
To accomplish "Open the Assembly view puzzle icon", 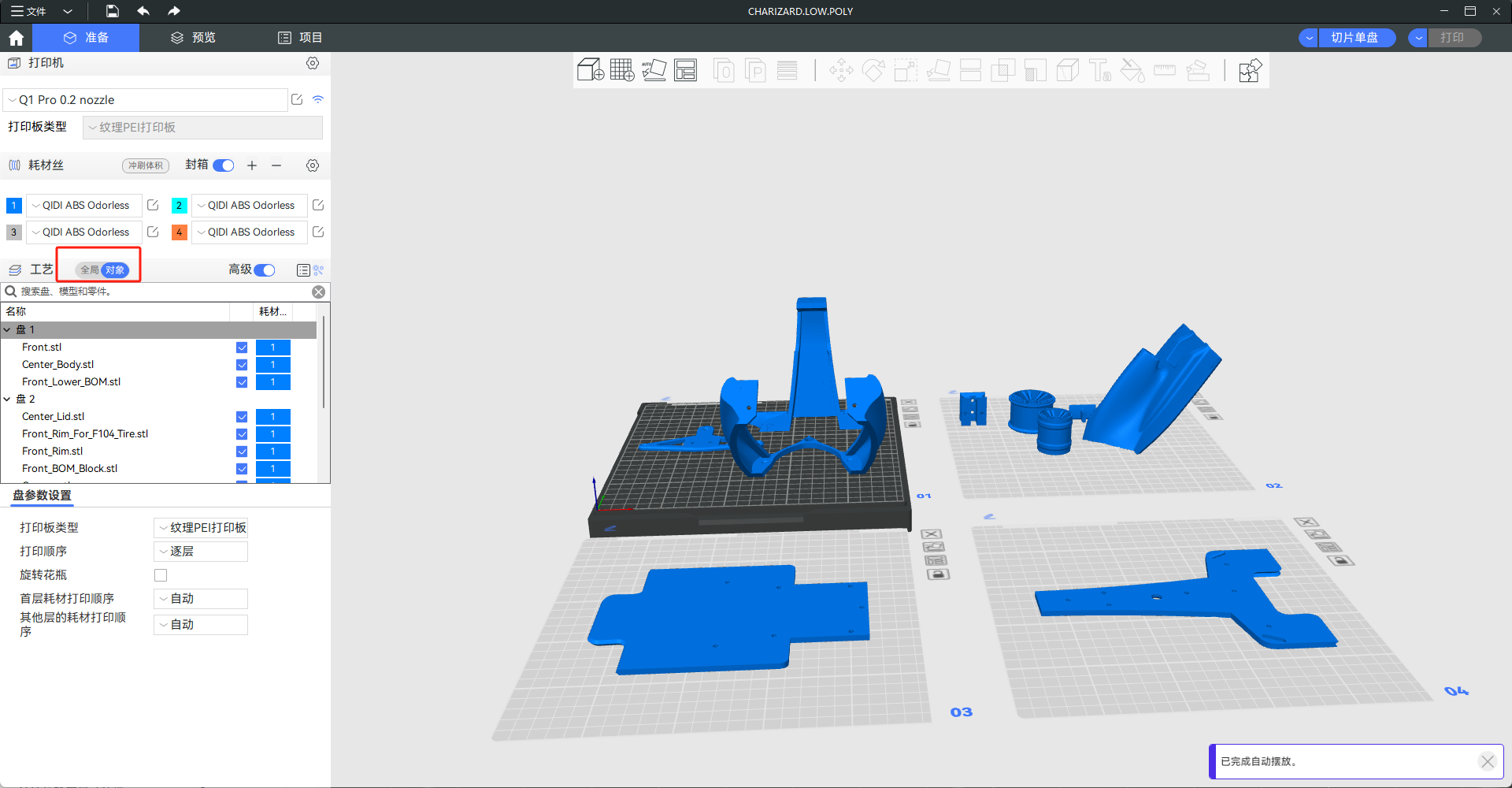I will 1250,70.
